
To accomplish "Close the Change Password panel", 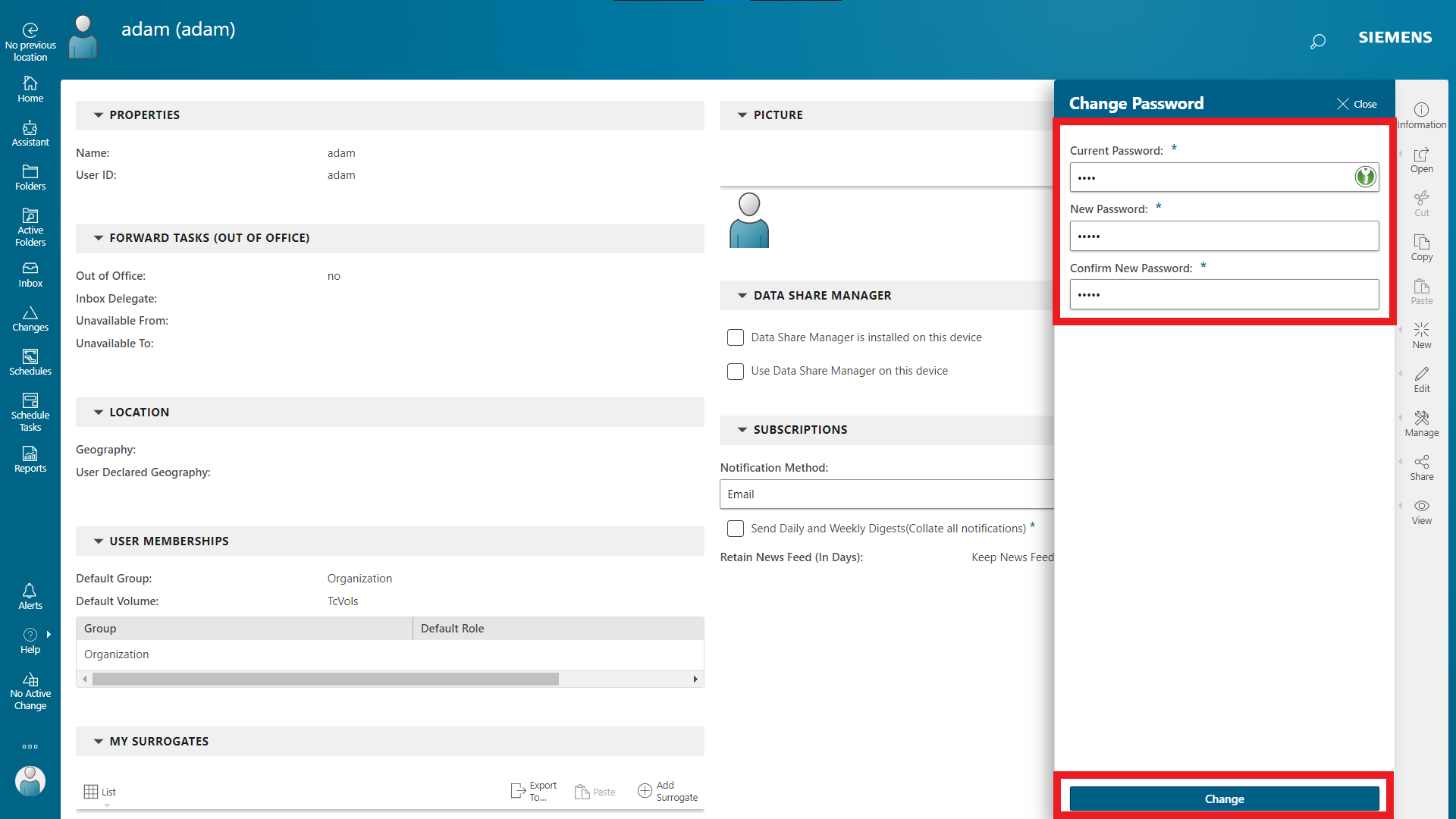I will (x=1357, y=104).
